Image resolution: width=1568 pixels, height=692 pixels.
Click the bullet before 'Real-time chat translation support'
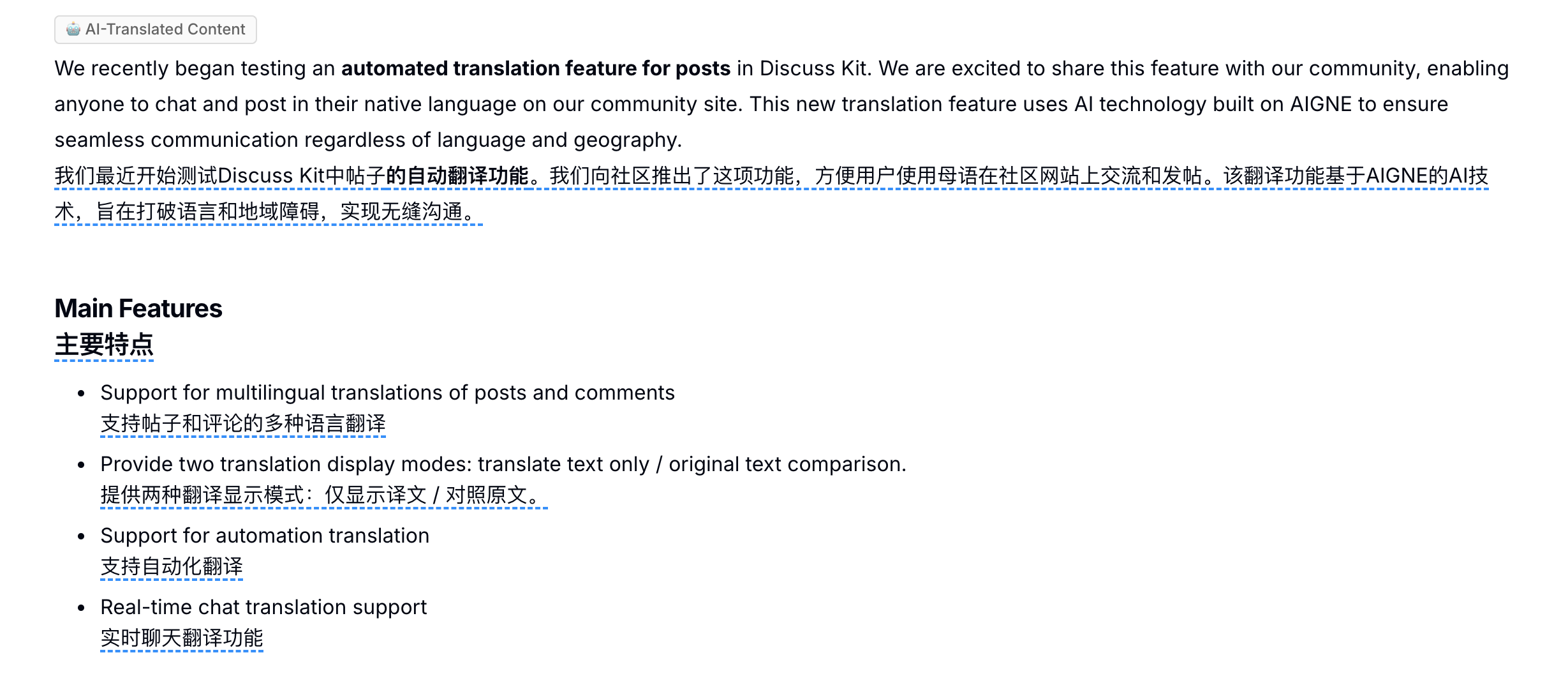[81, 608]
